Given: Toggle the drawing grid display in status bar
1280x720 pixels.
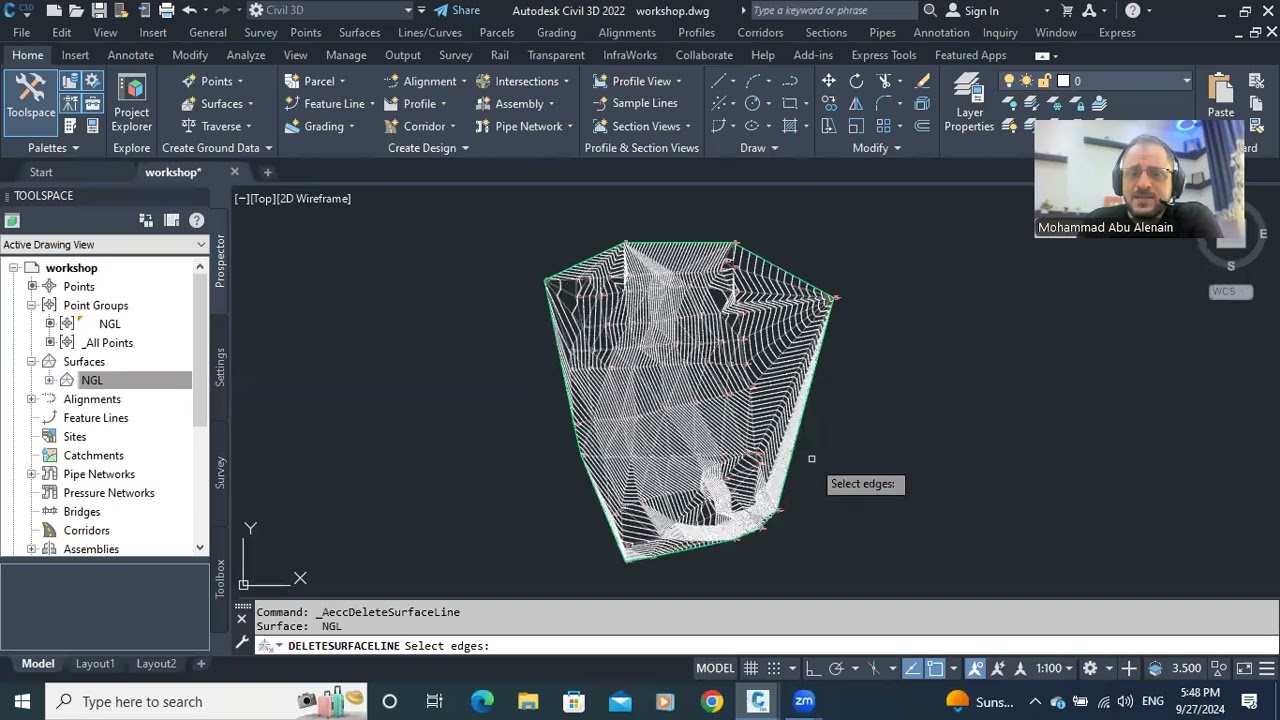Looking at the screenshot, I should [x=750, y=668].
